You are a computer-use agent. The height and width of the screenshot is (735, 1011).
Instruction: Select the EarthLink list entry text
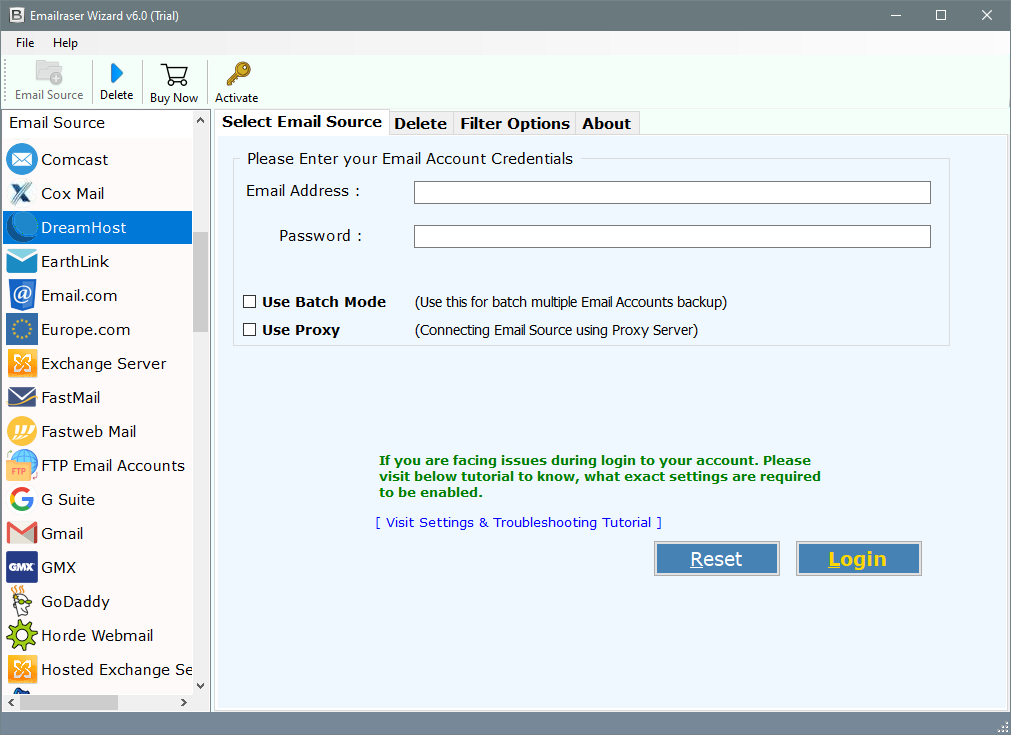[x=75, y=261]
